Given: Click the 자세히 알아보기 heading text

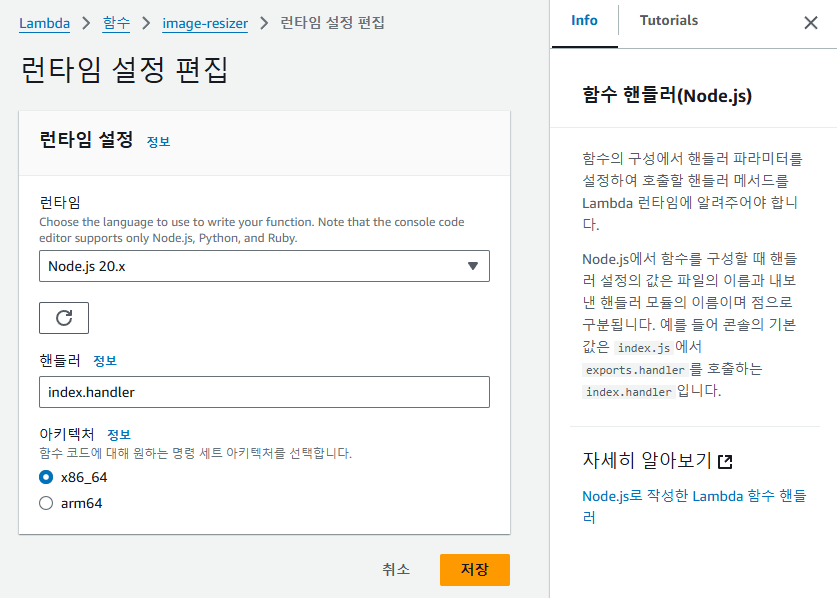Looking at the screenshot, I should tap(647, 460).
